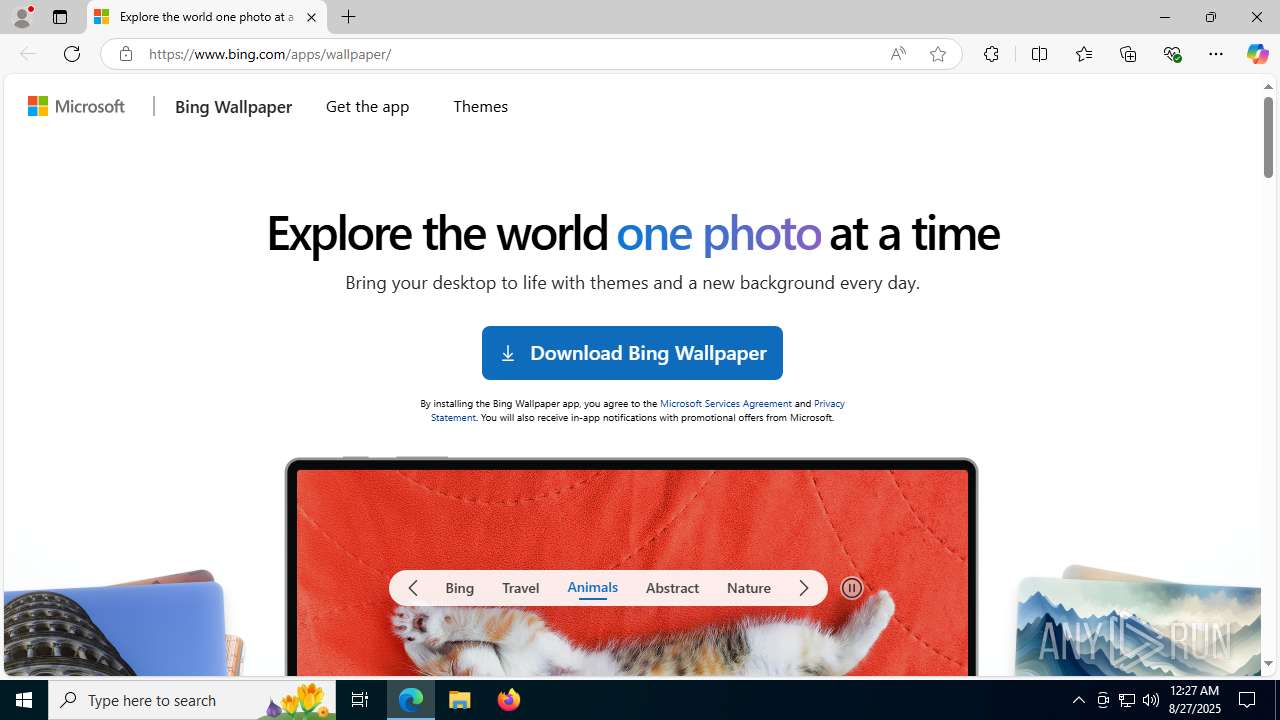Open the Favorites list icon
The height and width of the screenshot is (720, 1280).
coord(1083,54)
